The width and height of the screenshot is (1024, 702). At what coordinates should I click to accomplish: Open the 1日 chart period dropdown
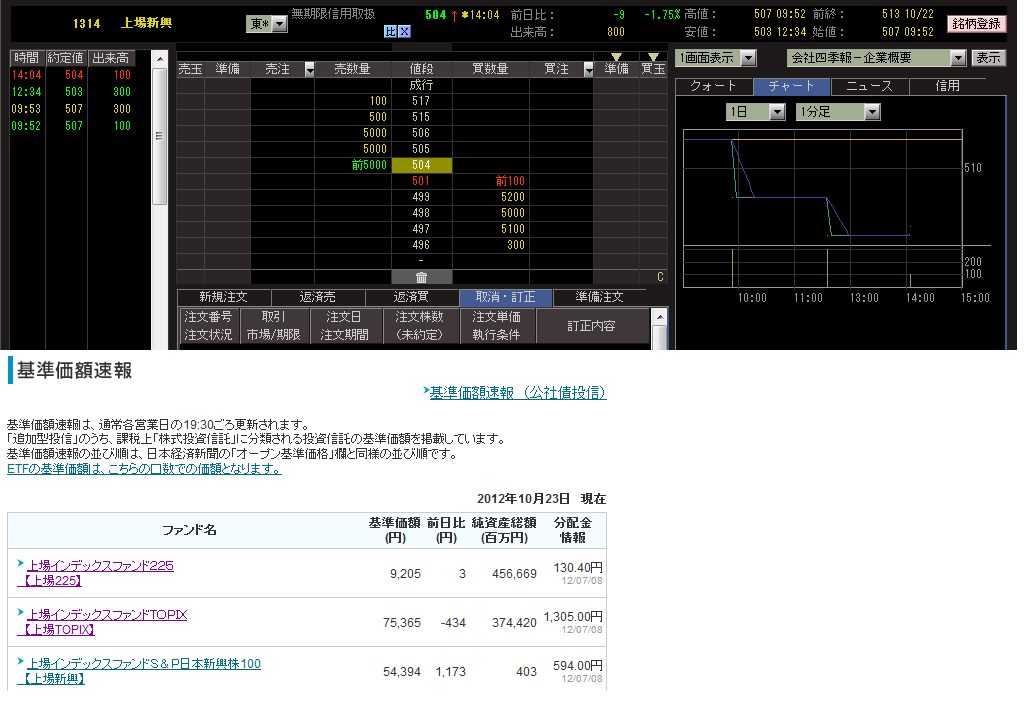click(x=778, y=112)
